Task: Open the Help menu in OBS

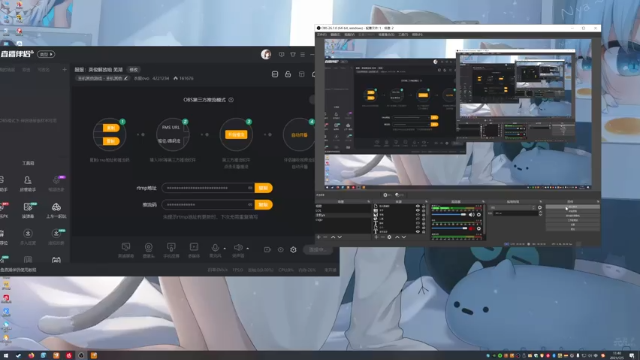Action: pos(417,35)
